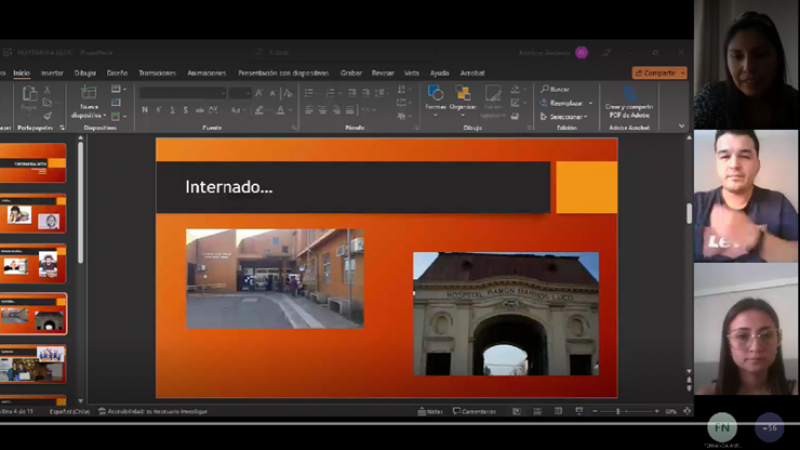Viewport: 800px width, 450px height.
Task: Click the Nueva diapositiva icon
Action: (89, 94)
